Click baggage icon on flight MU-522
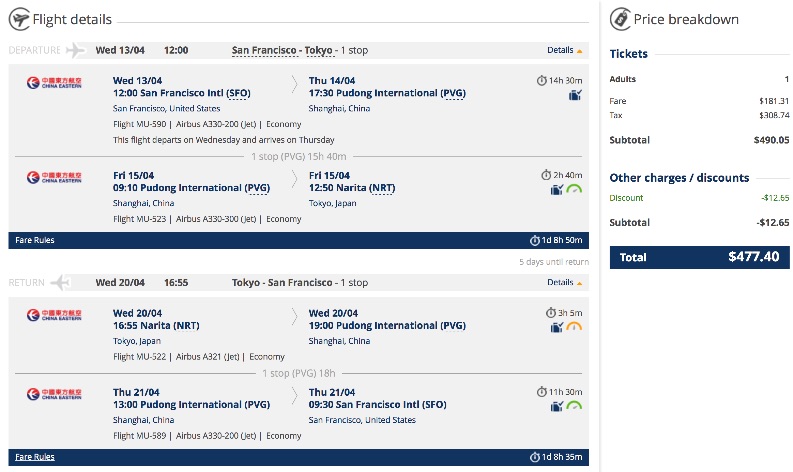Viewport: 793px width, 472px height. point(556,327)
